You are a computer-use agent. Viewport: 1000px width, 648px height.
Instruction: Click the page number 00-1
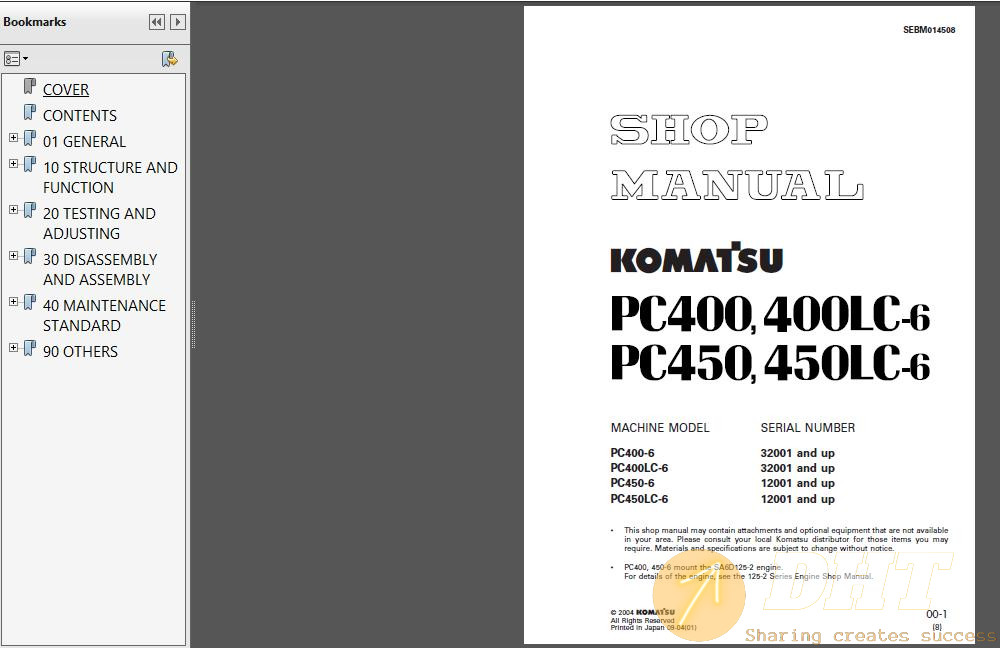pyautogui.click(x=936, y=614)
